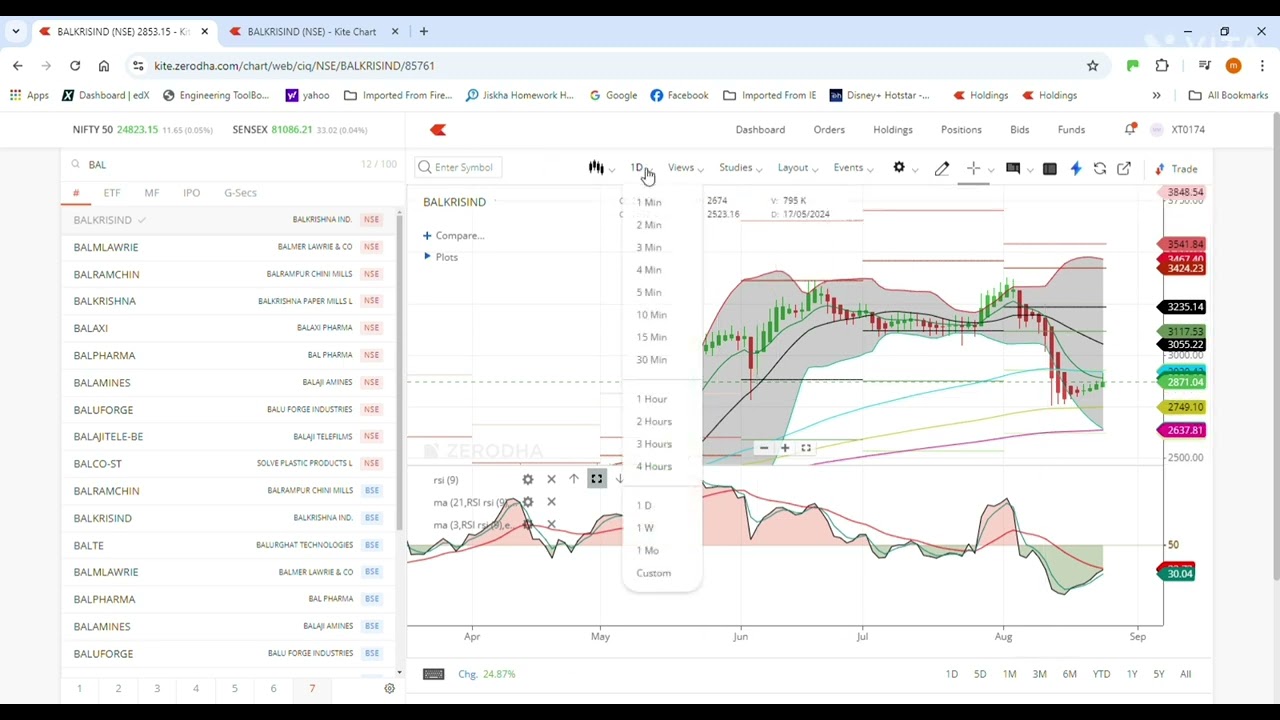Open Positions page
Screen dimensions: 1280x720
[x=961, y=129]
